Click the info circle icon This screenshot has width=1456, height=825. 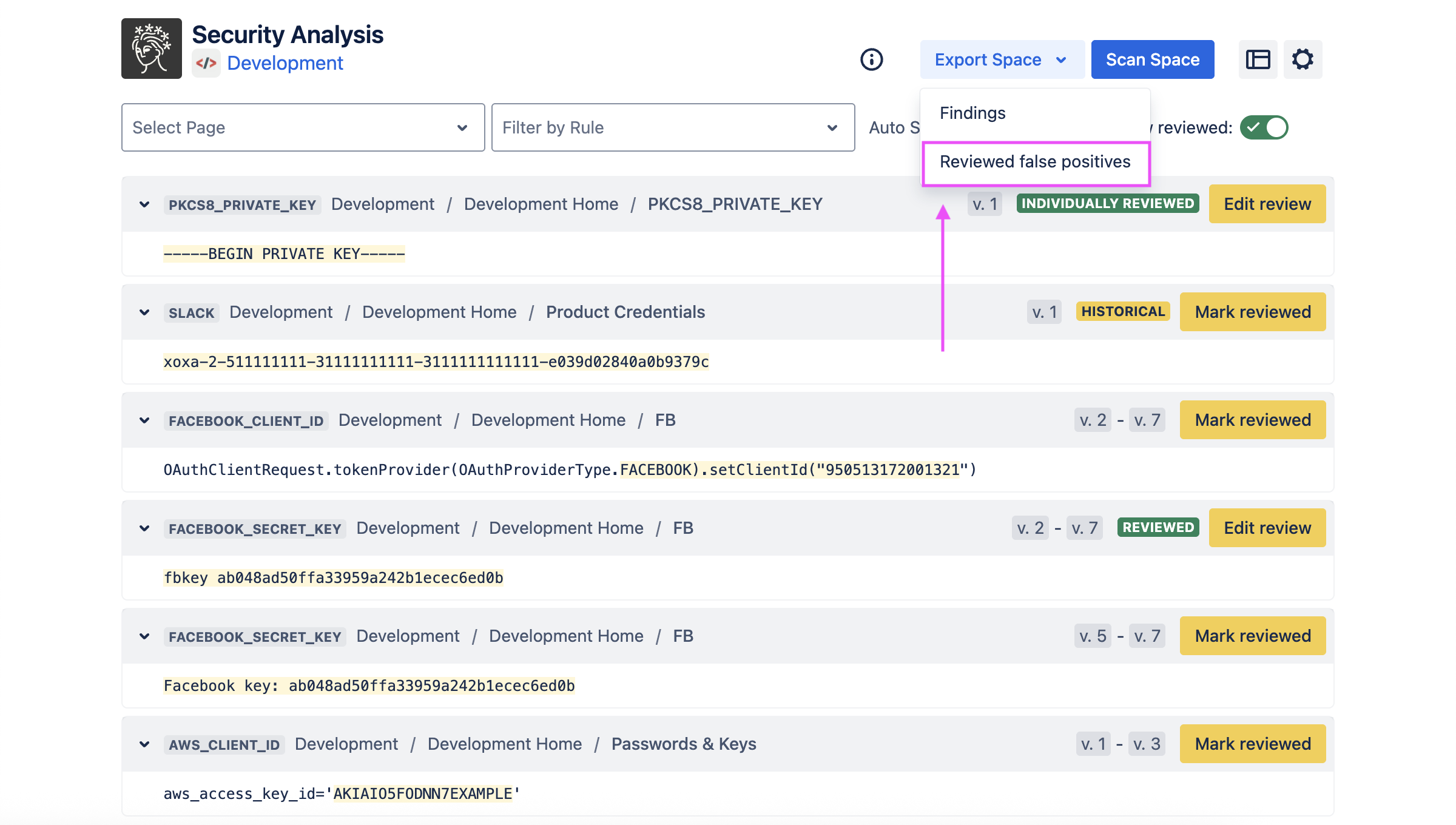(x=872, y=59)
